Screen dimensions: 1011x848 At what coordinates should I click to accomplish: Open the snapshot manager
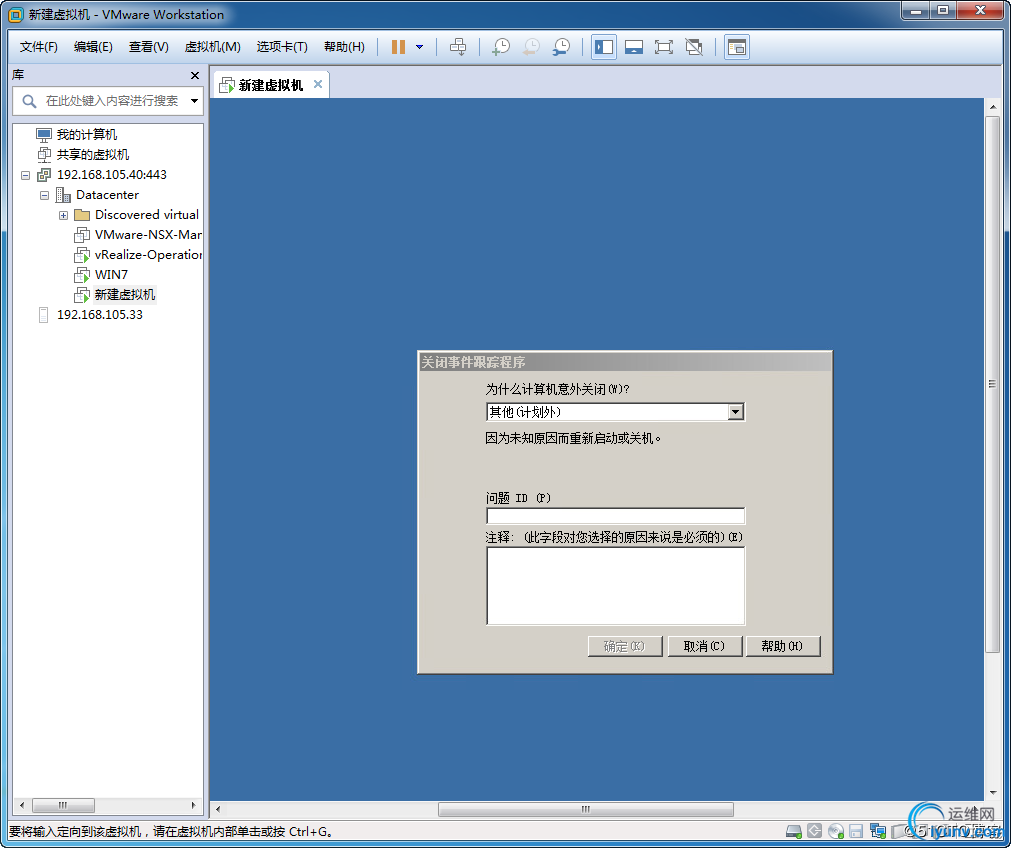[561, 46]
